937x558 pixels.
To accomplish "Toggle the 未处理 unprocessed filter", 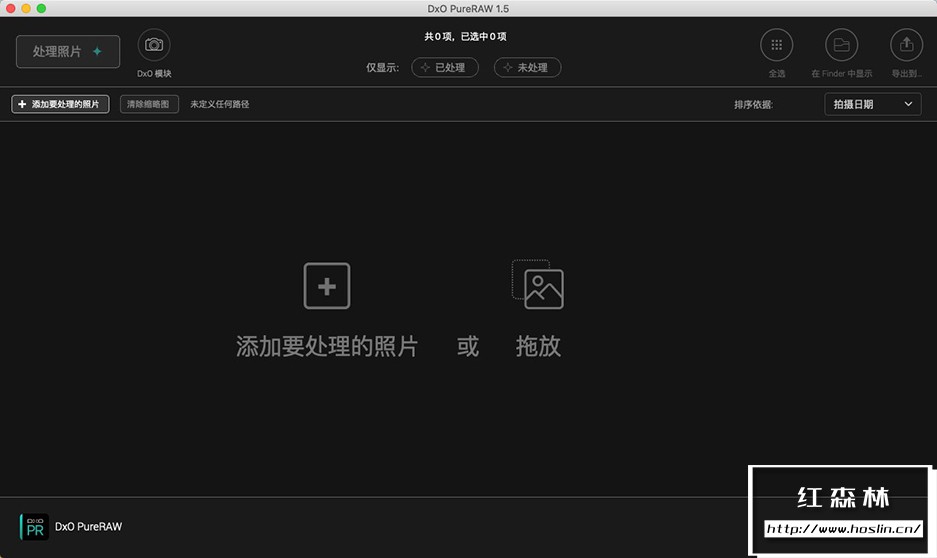I will coord(527,68).
